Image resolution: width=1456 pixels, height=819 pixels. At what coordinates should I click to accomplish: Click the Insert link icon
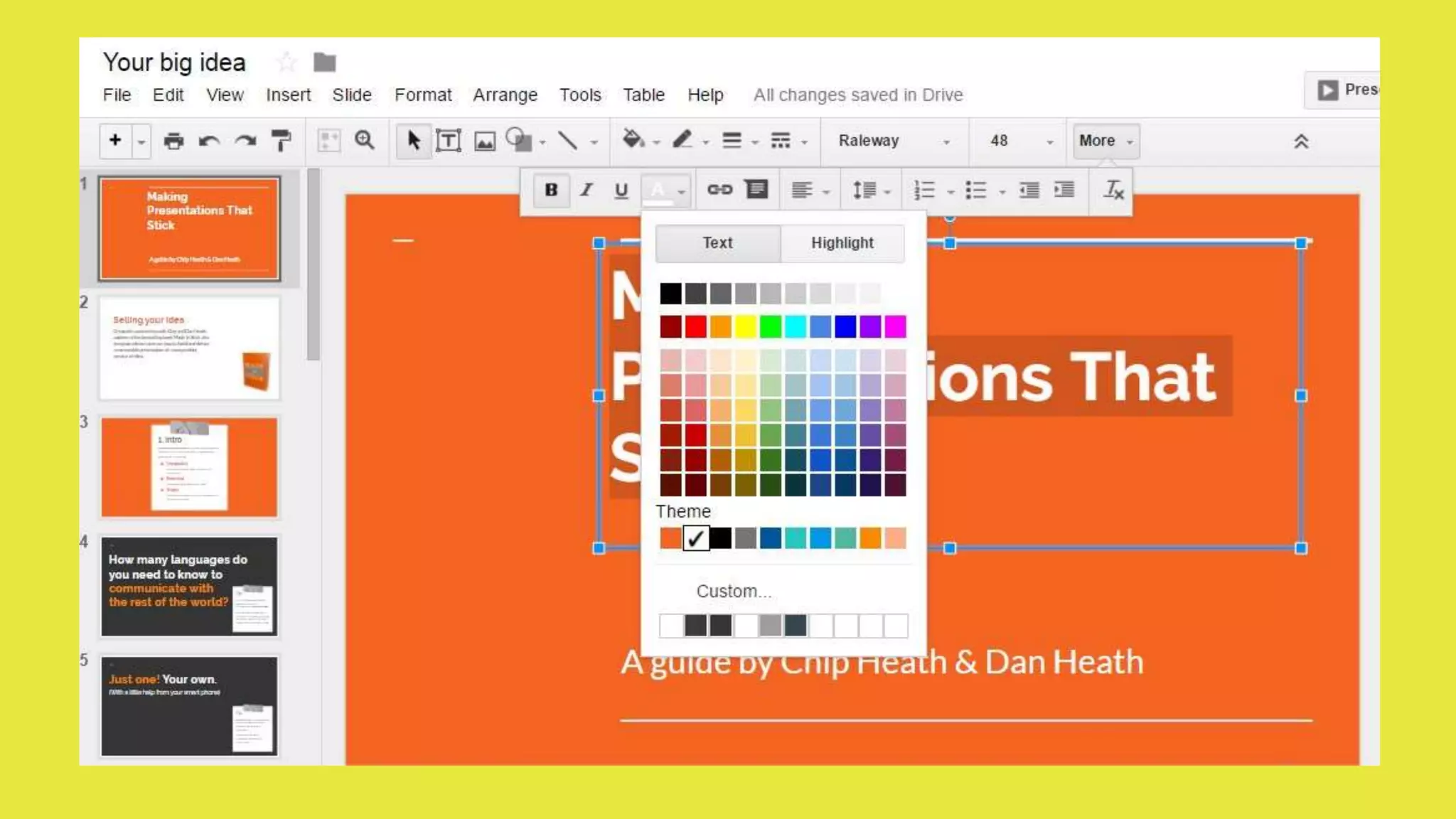point(719,190)
